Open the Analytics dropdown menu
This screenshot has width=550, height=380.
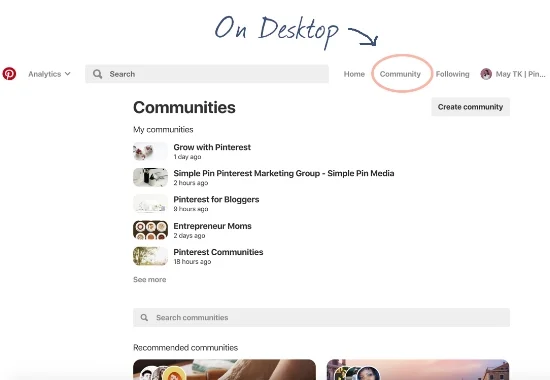coord(49,74)
